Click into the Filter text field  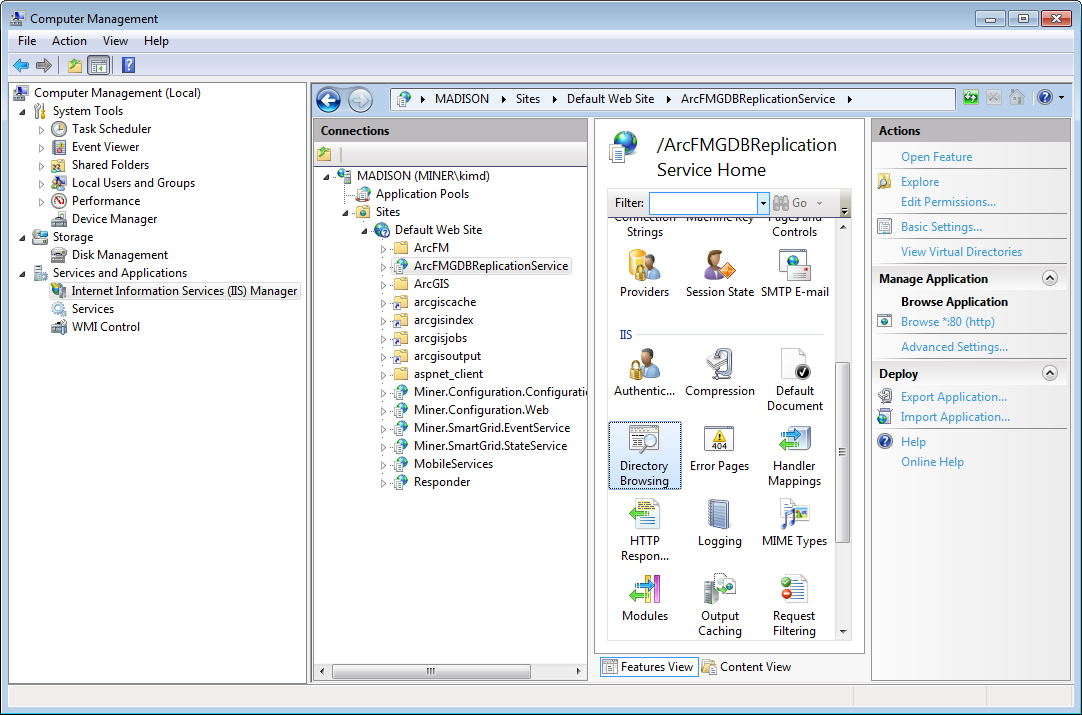coord(703,203)
